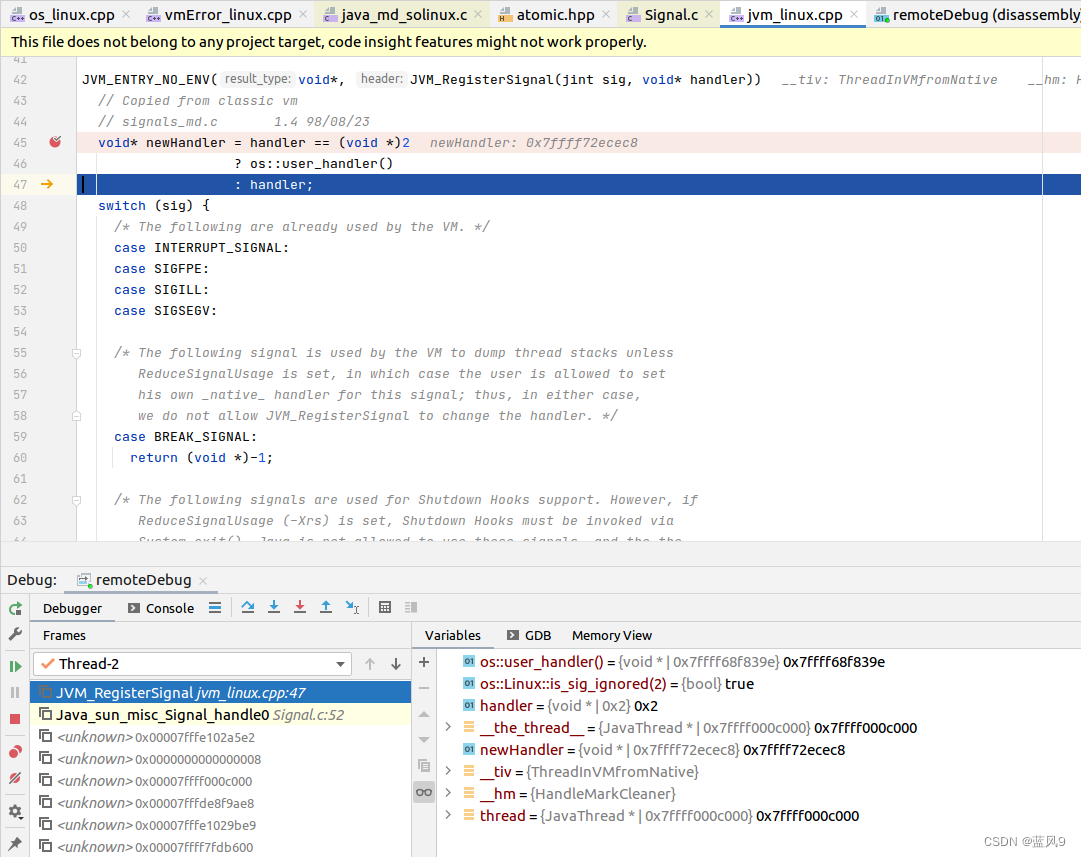Select next frame with down arrow
Screen dimensions: 1081x857
click(x=396, y=664)
